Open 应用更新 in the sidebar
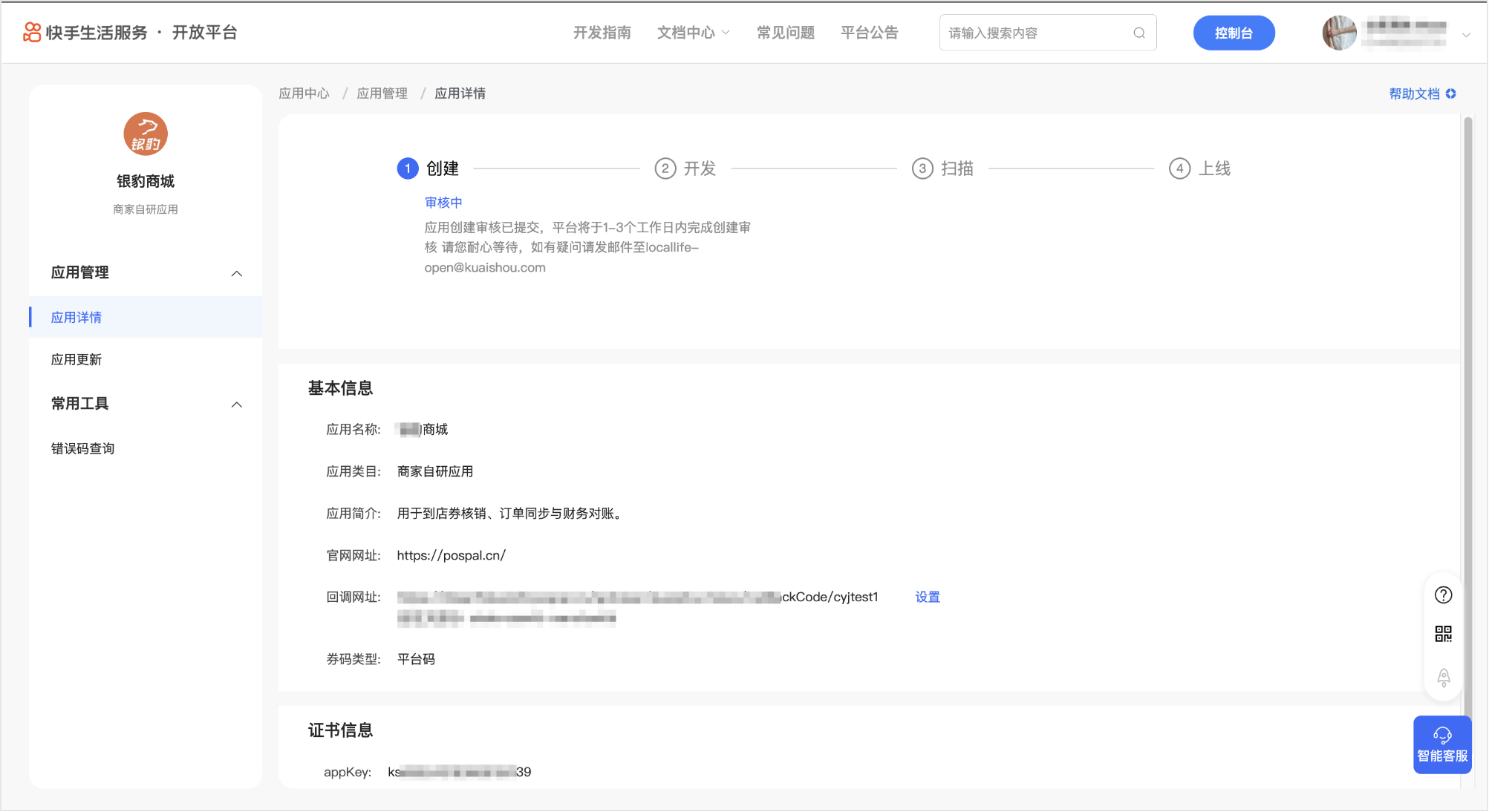This screenshot has width=1489, height=812. pos(76,359)
